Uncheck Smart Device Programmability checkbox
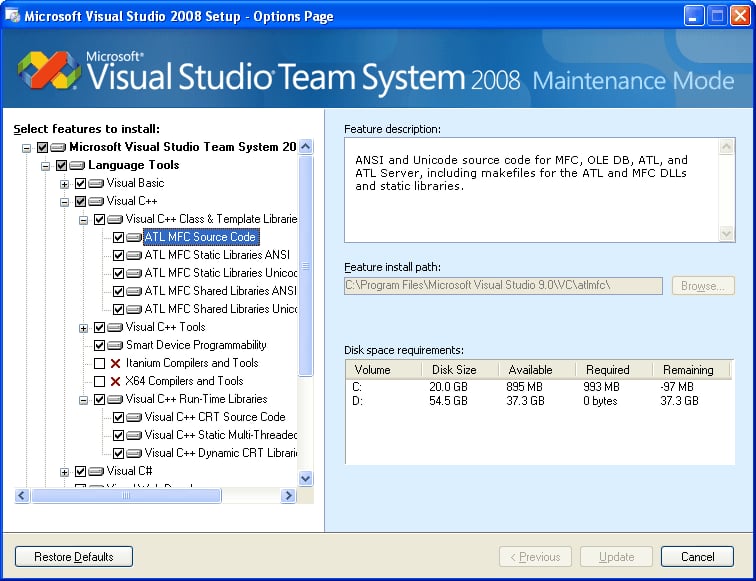This screenshot has width=756, height=581. click(x=99, y=345)
